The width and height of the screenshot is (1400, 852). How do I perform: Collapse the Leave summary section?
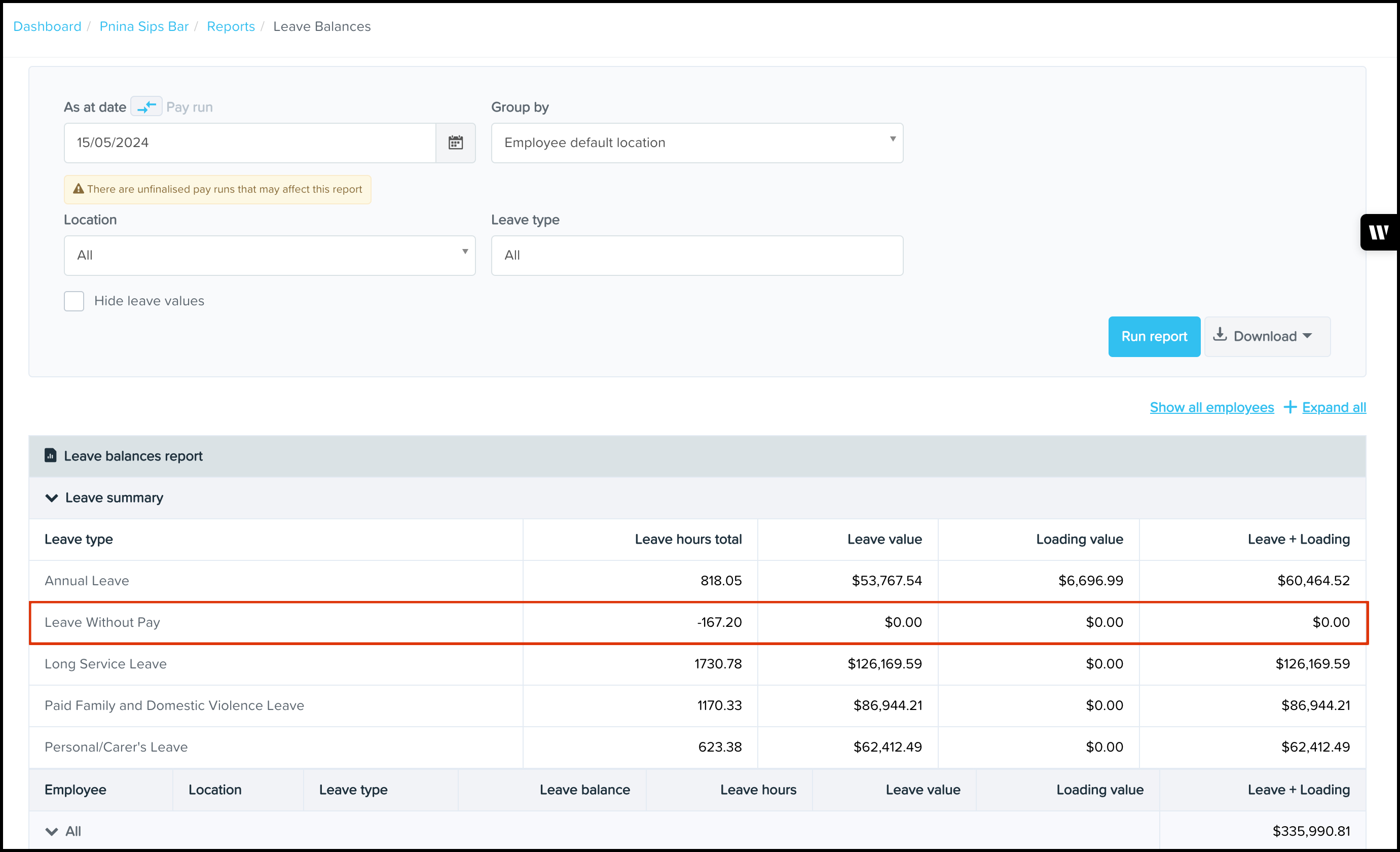52,498
